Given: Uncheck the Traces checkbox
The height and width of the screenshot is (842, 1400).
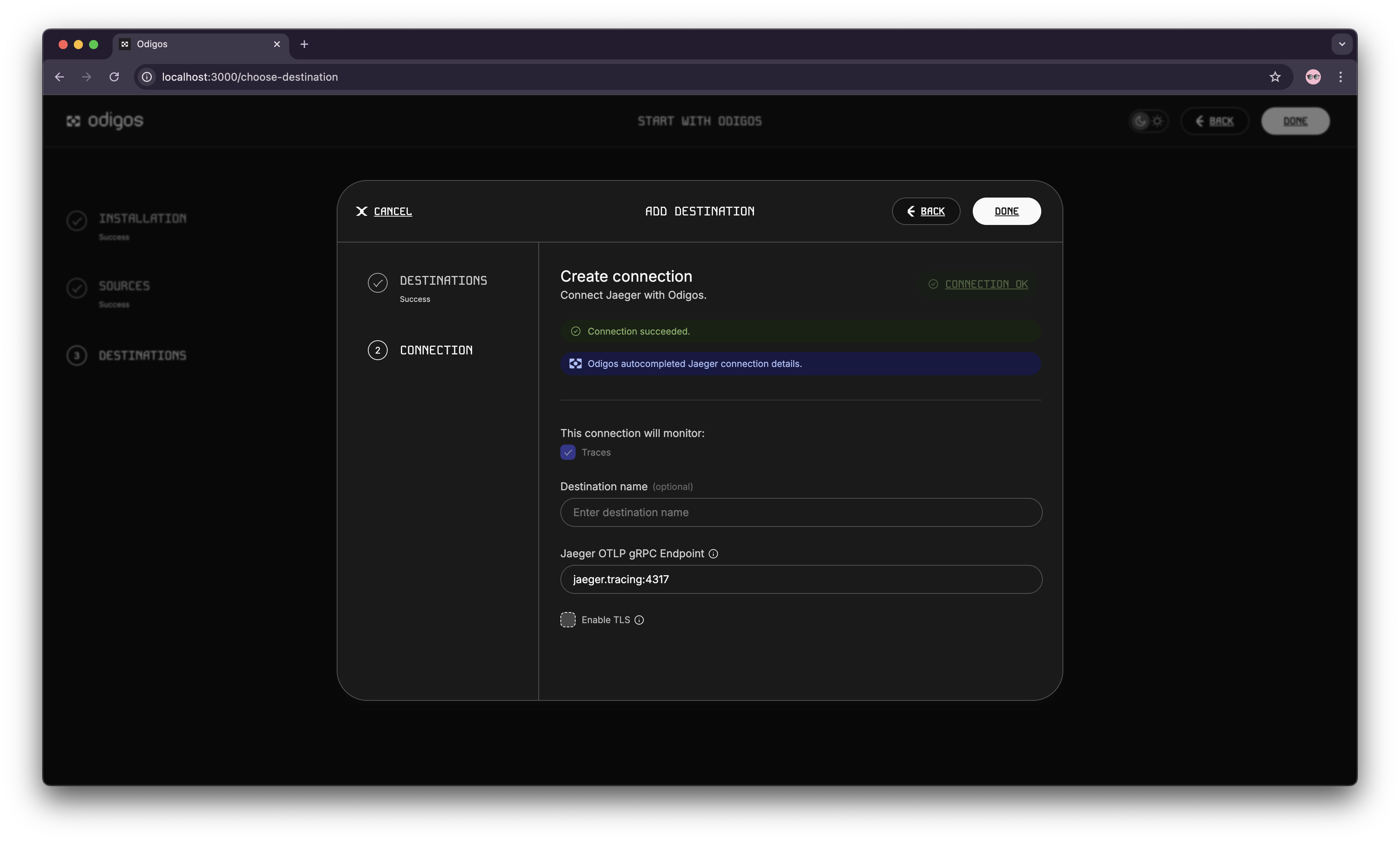Looking at the screenshot, I should tap(568, 452).
